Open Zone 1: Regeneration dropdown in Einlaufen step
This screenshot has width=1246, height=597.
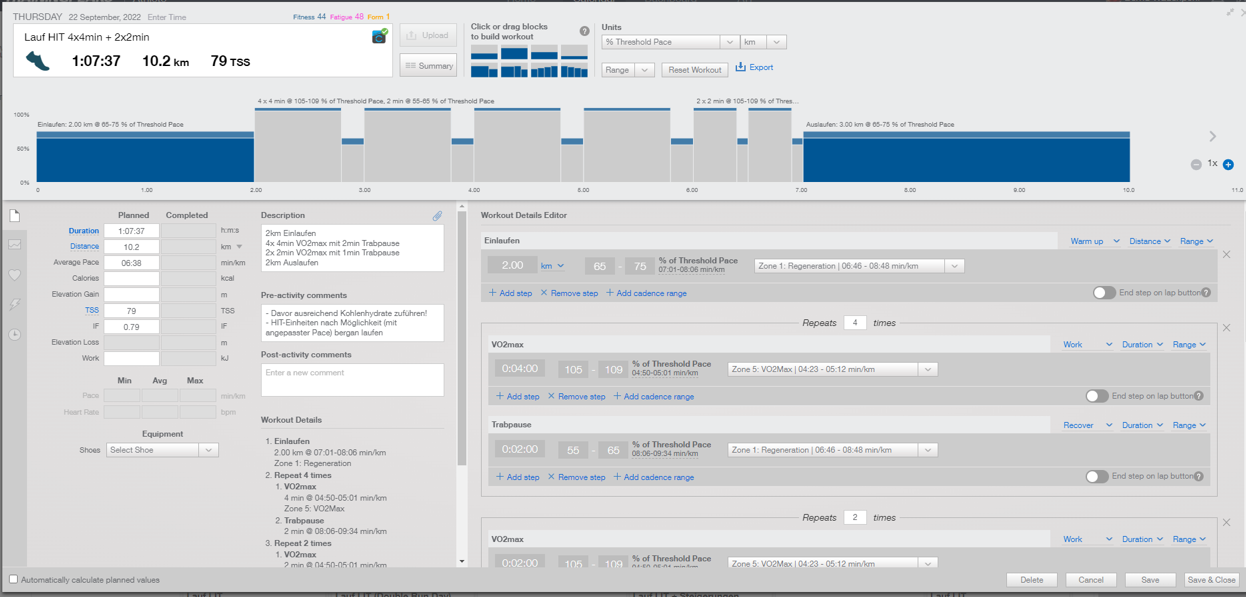tap(858, 266)
